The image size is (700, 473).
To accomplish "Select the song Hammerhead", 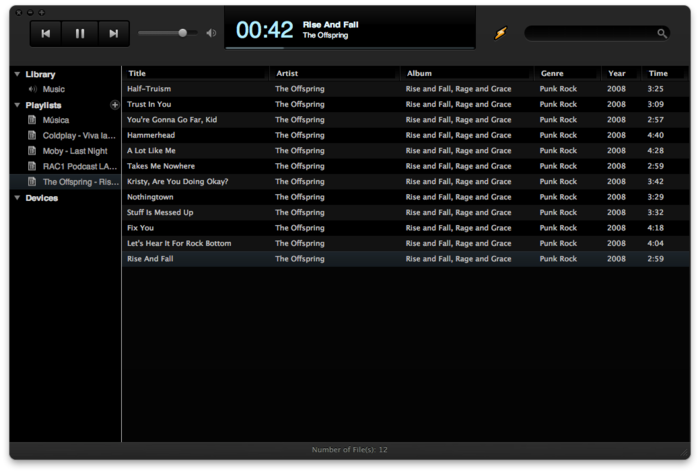I will click(151, 135).
